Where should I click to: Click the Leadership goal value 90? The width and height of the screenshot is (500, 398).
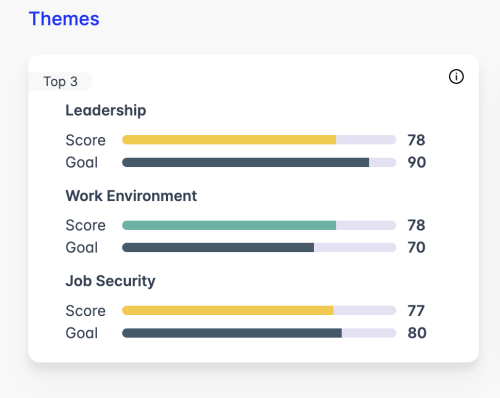417,162
